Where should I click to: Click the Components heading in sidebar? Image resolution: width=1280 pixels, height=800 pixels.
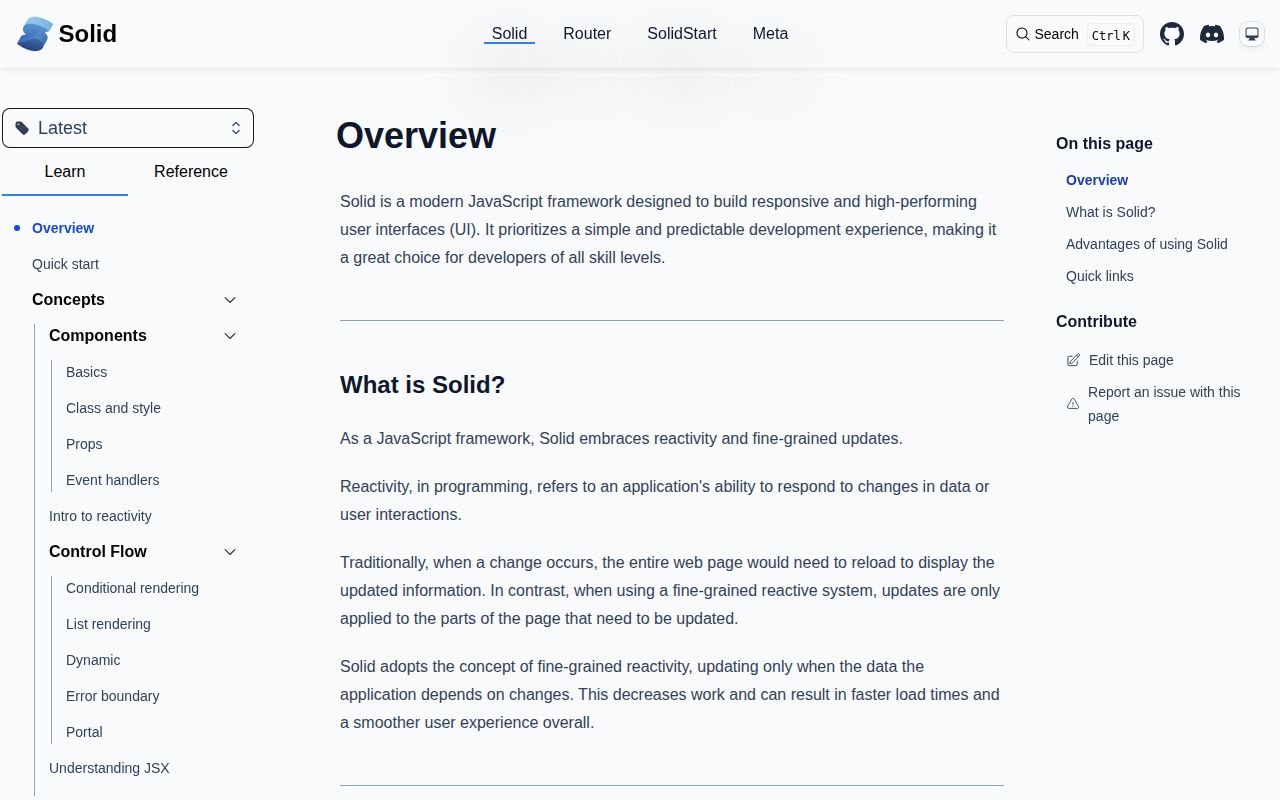(98, 336)
